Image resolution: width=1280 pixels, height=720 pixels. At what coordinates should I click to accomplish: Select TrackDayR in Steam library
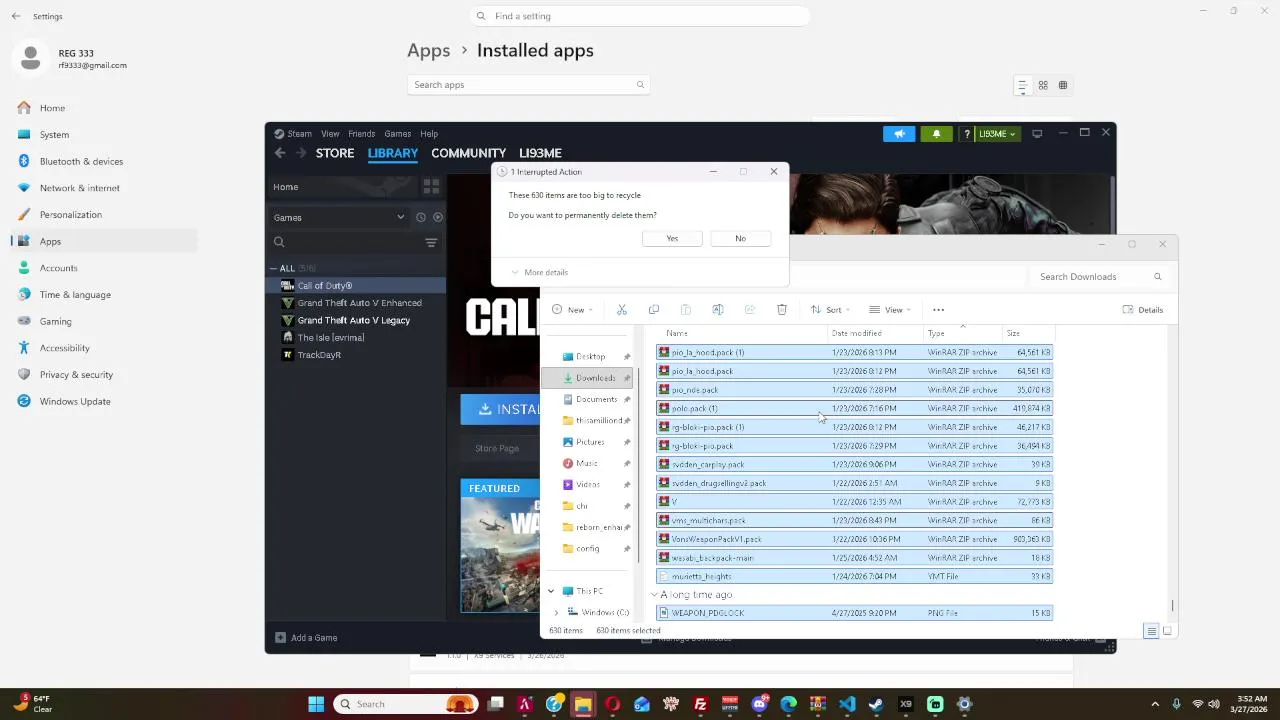click(x=319, y=355)
